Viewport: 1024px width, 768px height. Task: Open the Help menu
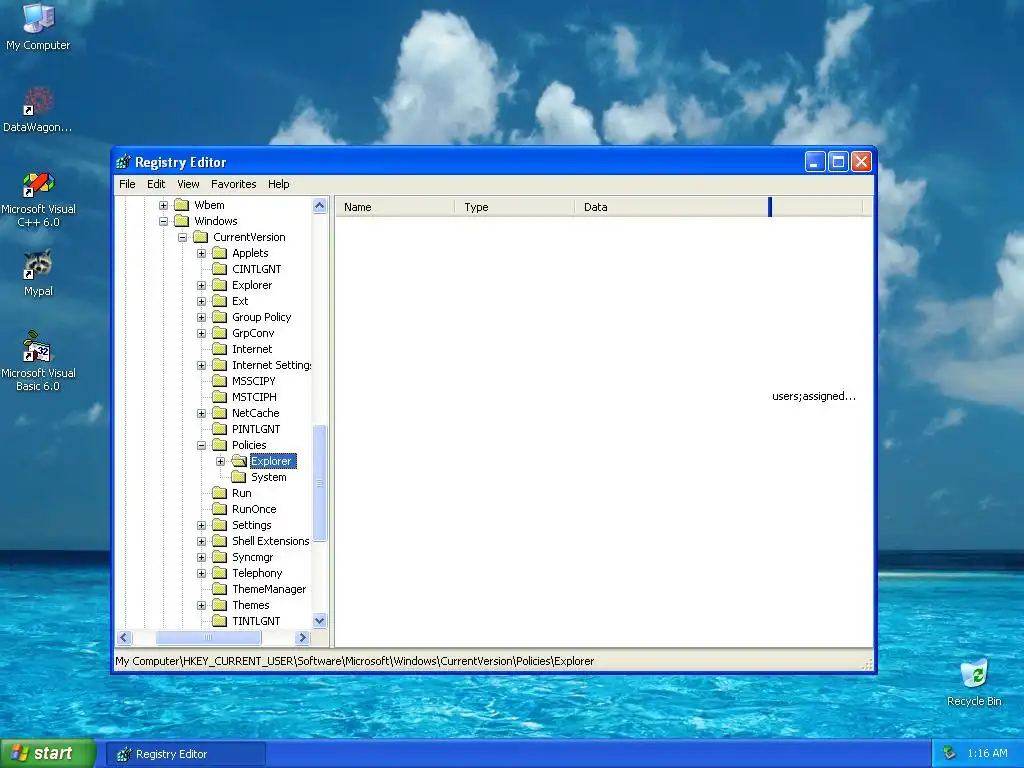(x=278, y=184)
